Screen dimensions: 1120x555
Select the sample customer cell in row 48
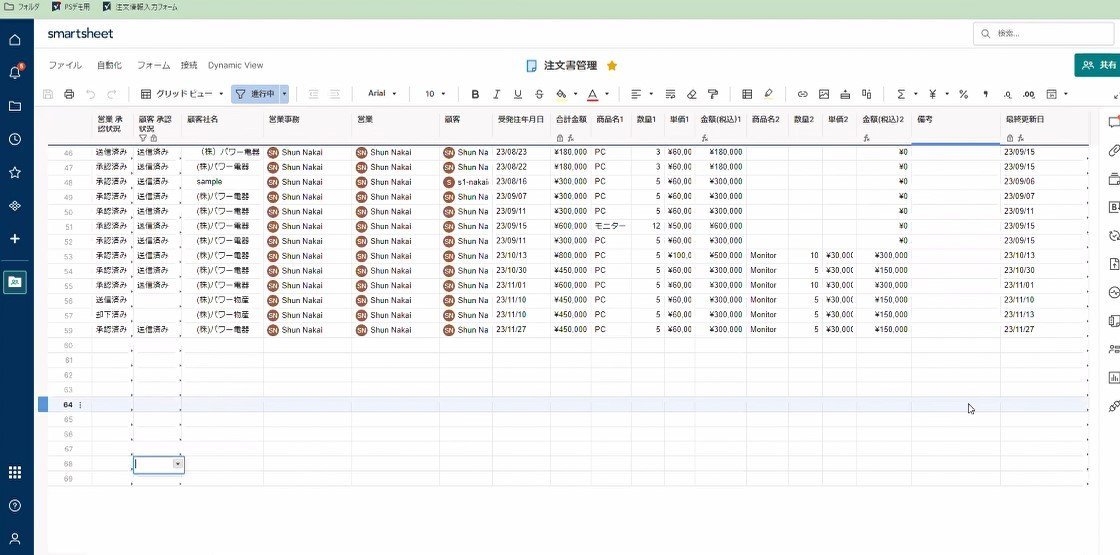coord(223,181)
